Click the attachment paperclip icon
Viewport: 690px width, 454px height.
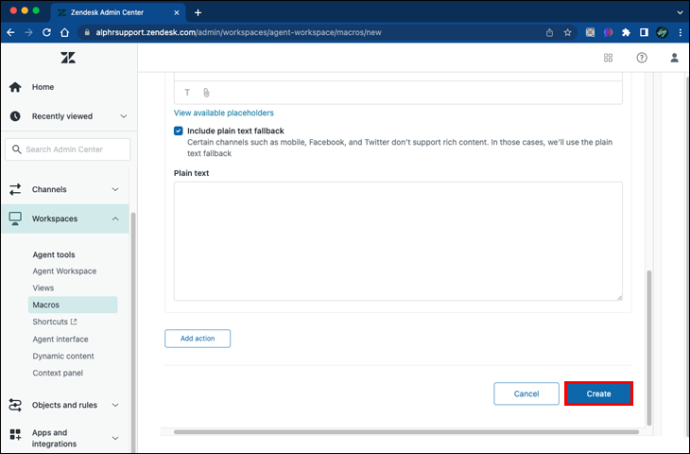click(206, 92)
